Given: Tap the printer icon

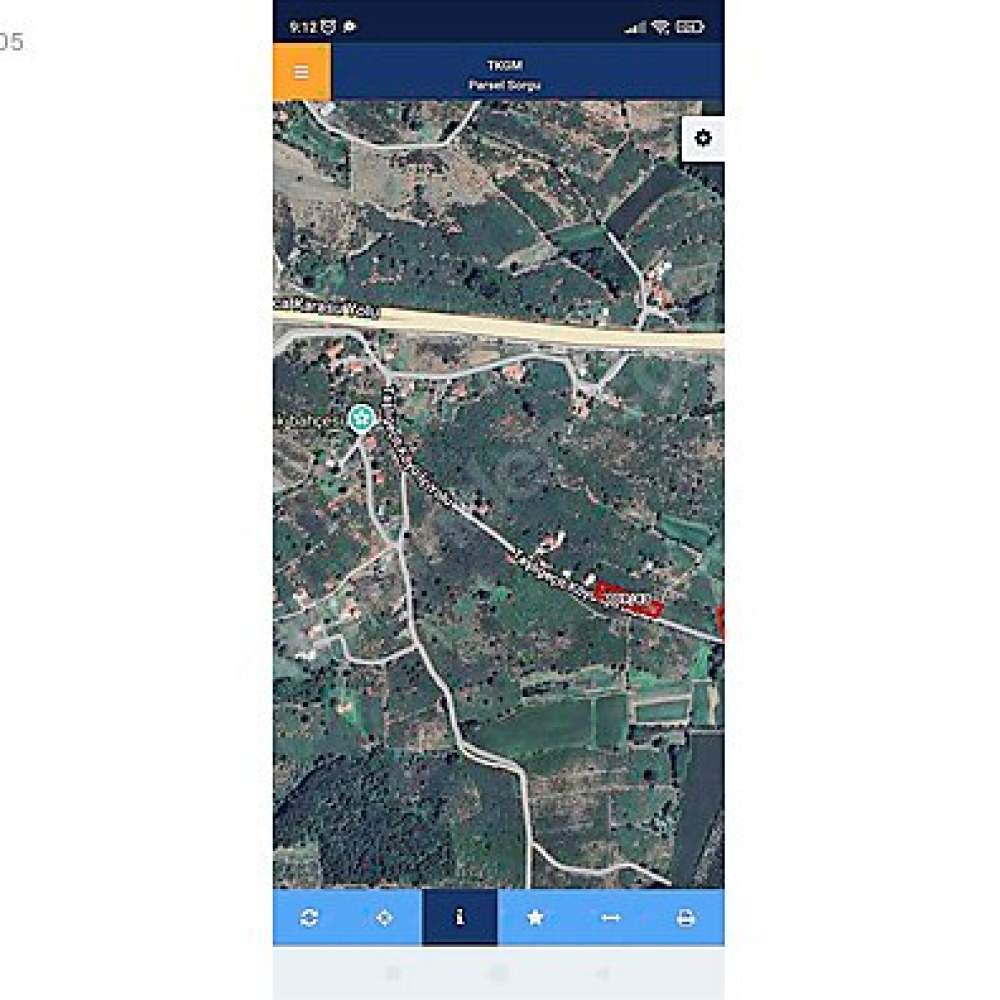Looking at the screenshot, I should [686, 918].
